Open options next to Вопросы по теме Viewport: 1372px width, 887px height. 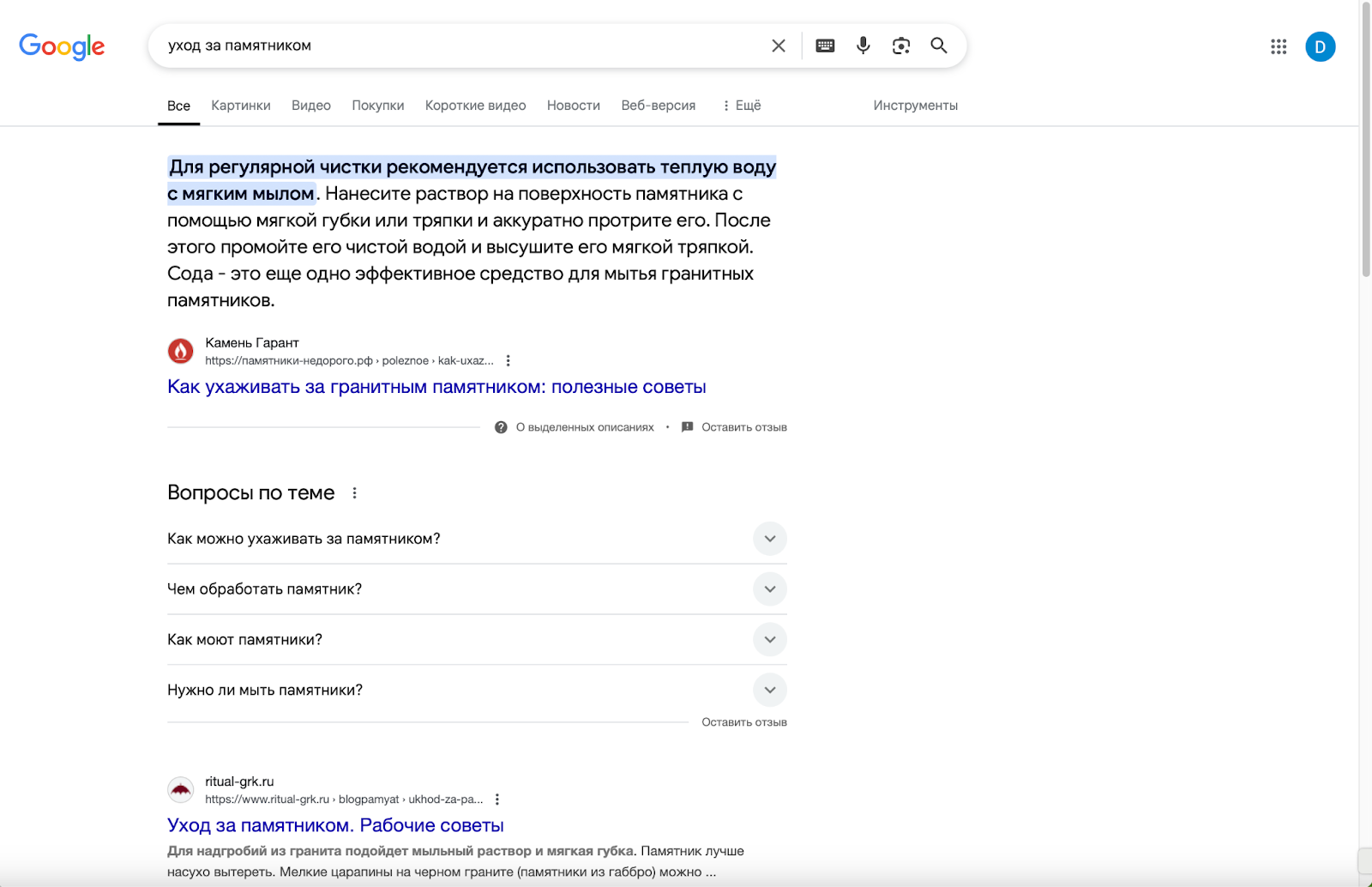tap(354, 493)
